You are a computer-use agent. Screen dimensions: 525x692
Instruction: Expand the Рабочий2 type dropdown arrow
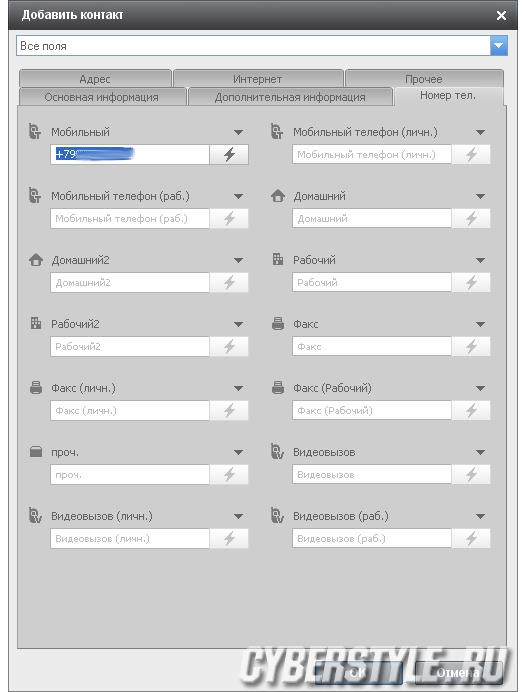pos(238,324)
